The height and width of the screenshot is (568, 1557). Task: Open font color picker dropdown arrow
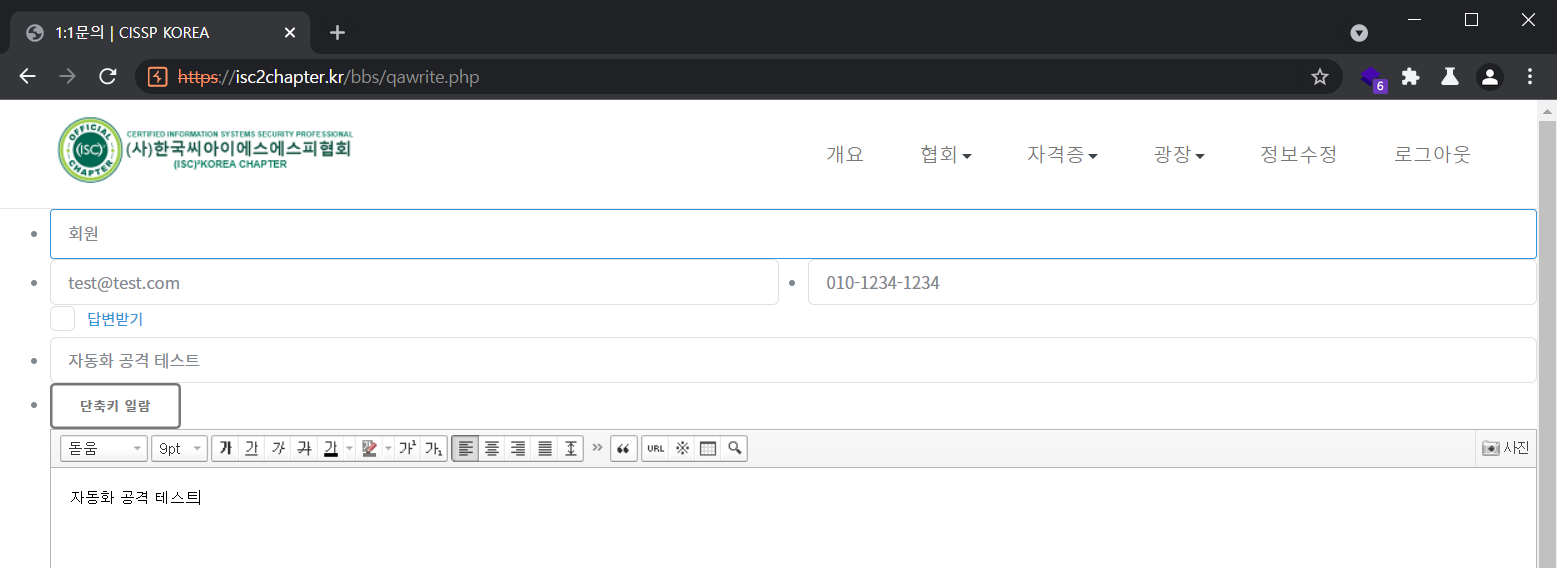pos(349,449)
